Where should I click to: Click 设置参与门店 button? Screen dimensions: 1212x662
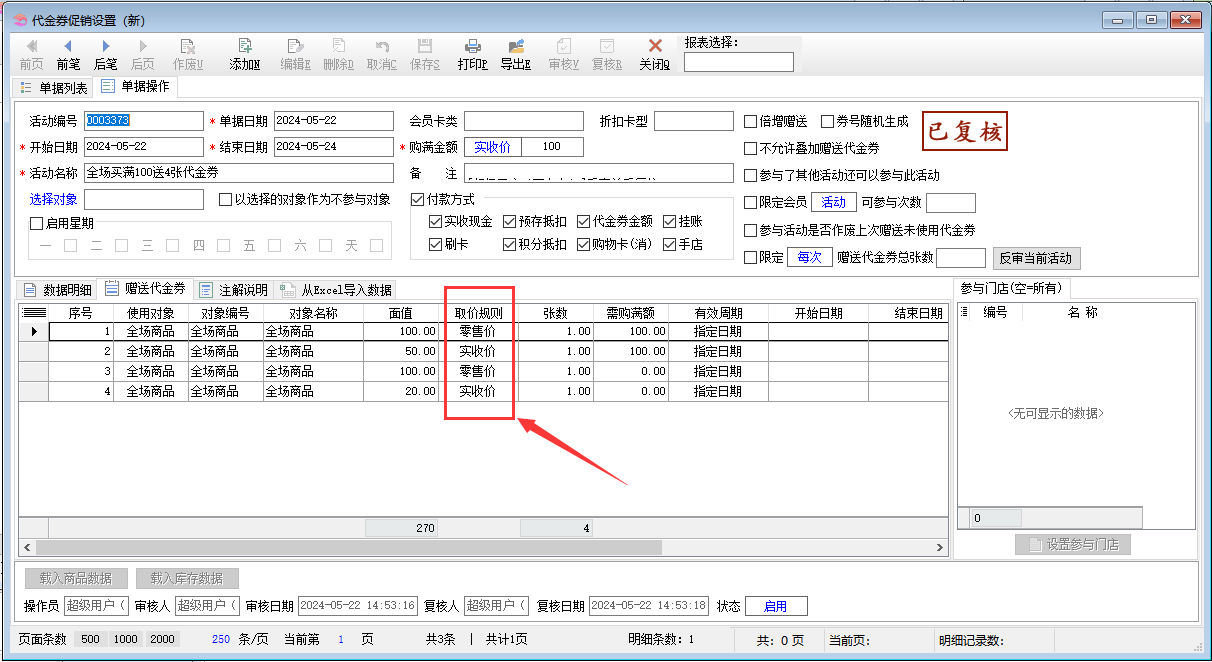point(1073,545)
